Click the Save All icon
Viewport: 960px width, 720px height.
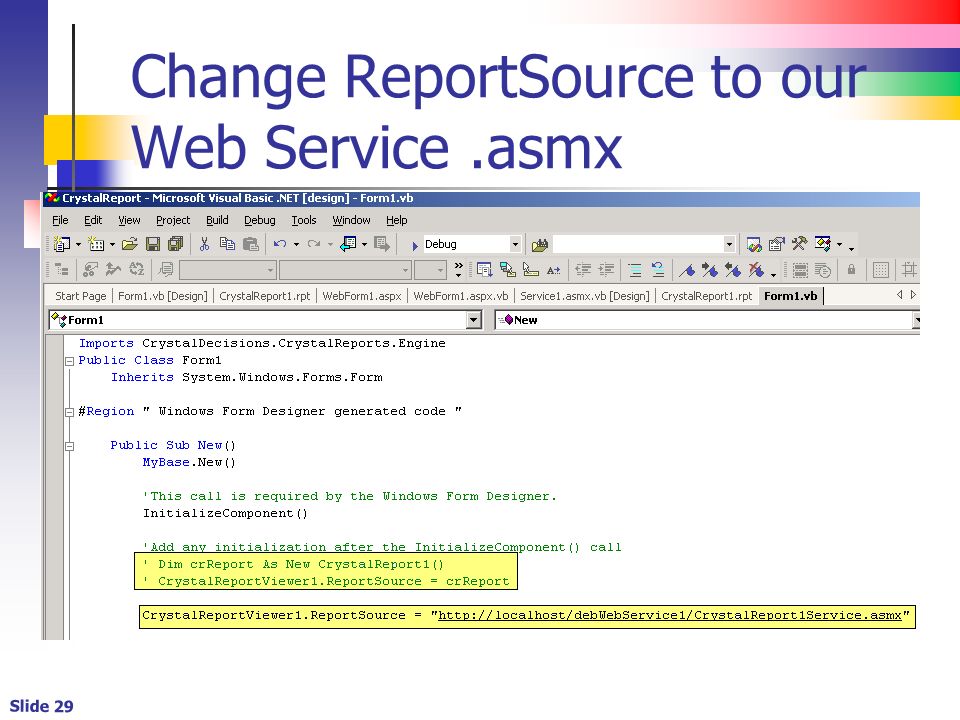tap(175, 244)
